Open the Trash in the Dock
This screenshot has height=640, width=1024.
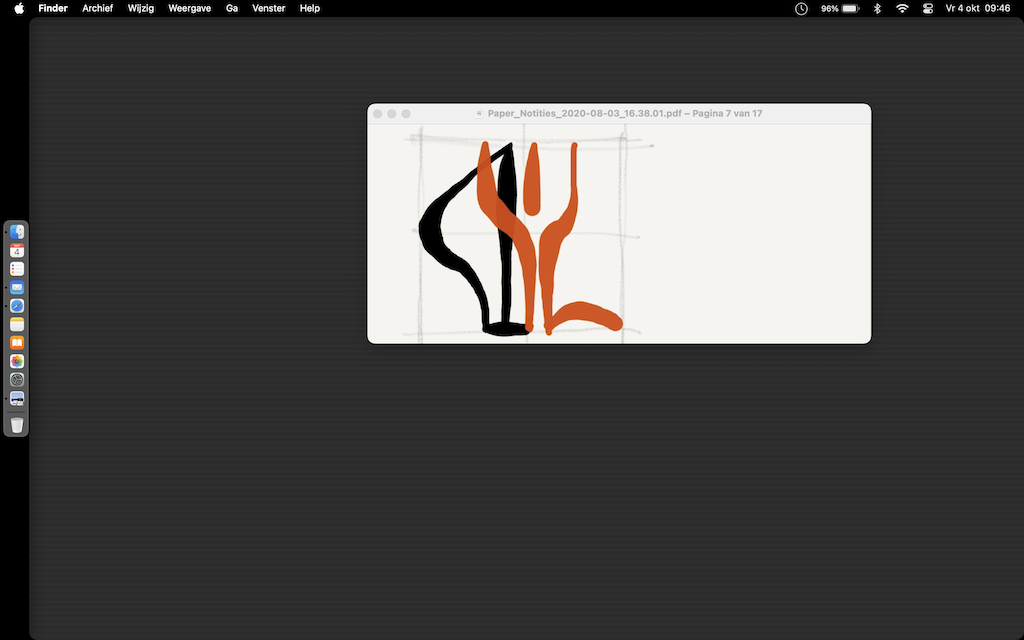pyautogui.click(x=17, y=425)
